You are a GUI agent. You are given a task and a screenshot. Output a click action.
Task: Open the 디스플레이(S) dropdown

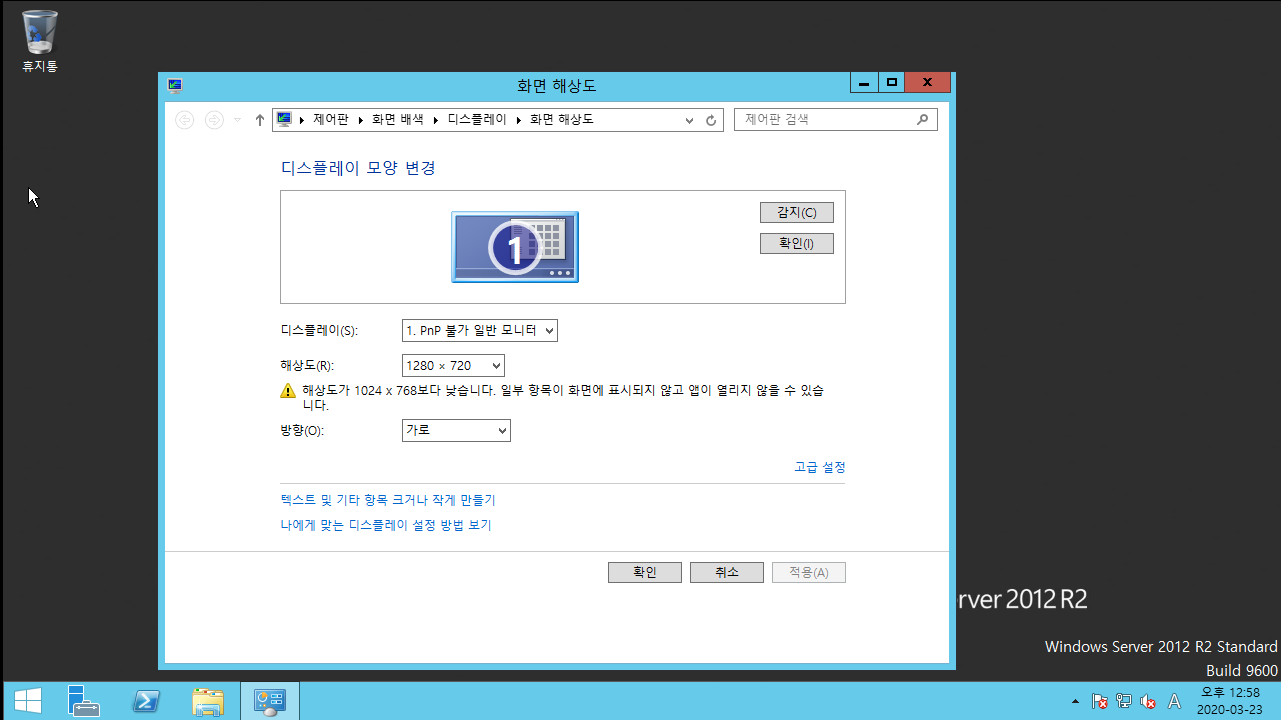click(x=480, y=331)
